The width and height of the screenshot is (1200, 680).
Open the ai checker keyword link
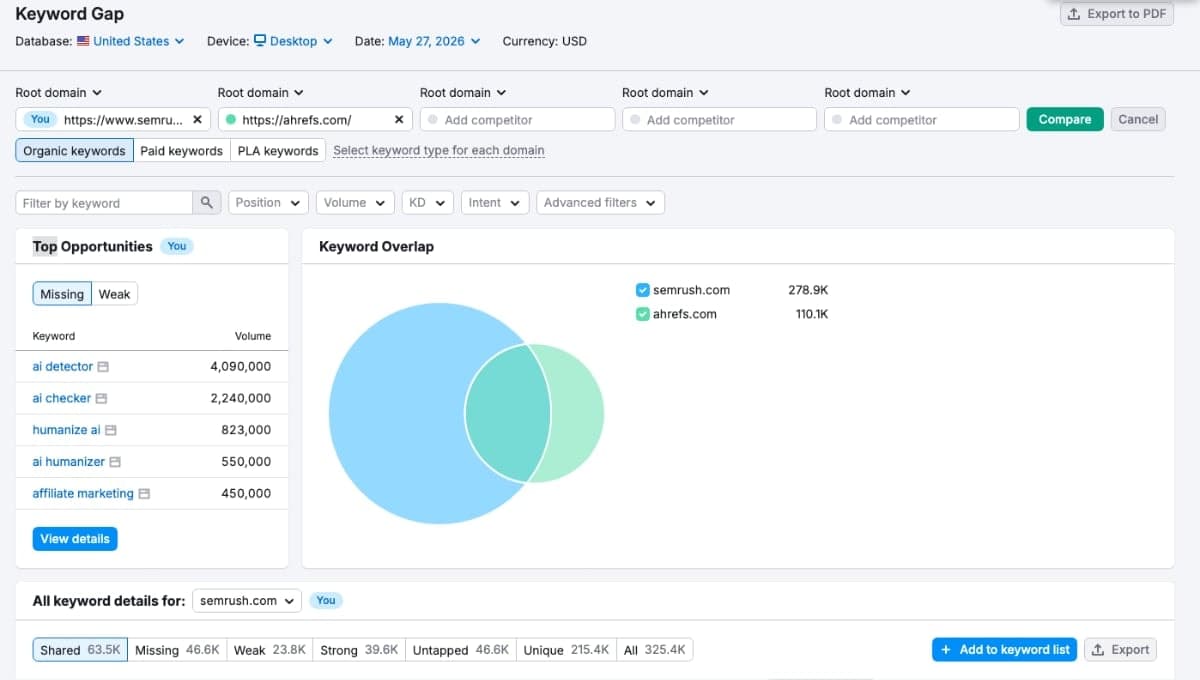61,398
